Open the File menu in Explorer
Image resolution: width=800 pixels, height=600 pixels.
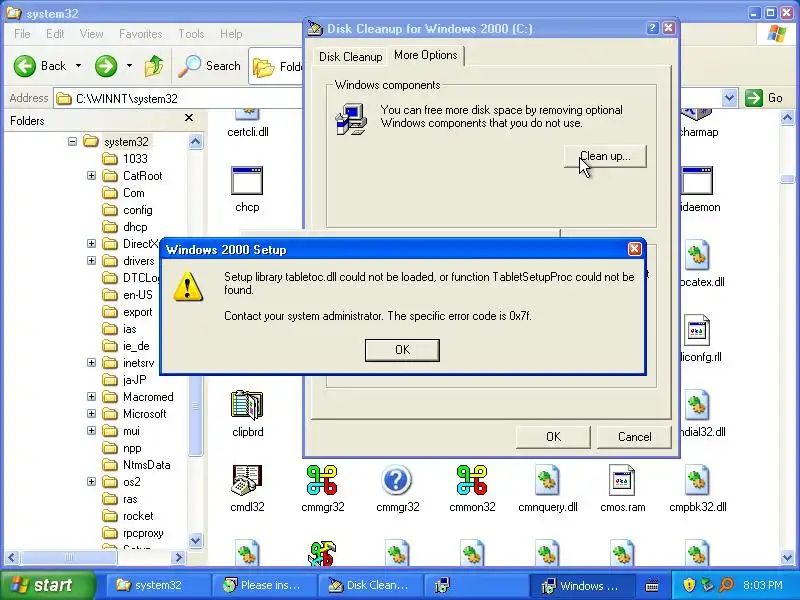click(x=22, y=34)
